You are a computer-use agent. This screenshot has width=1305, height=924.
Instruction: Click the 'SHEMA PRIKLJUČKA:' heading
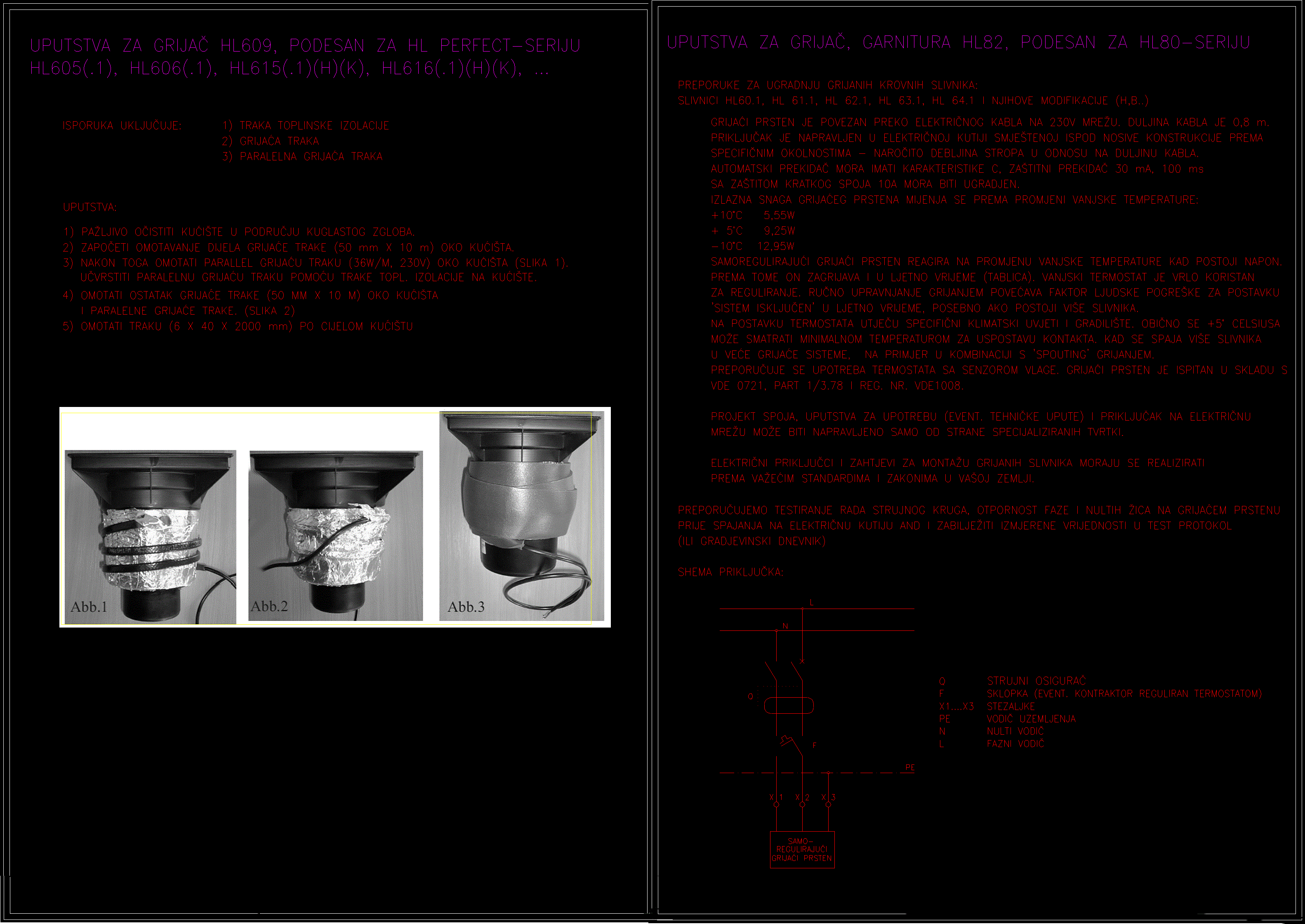click(x=730, y=572)
